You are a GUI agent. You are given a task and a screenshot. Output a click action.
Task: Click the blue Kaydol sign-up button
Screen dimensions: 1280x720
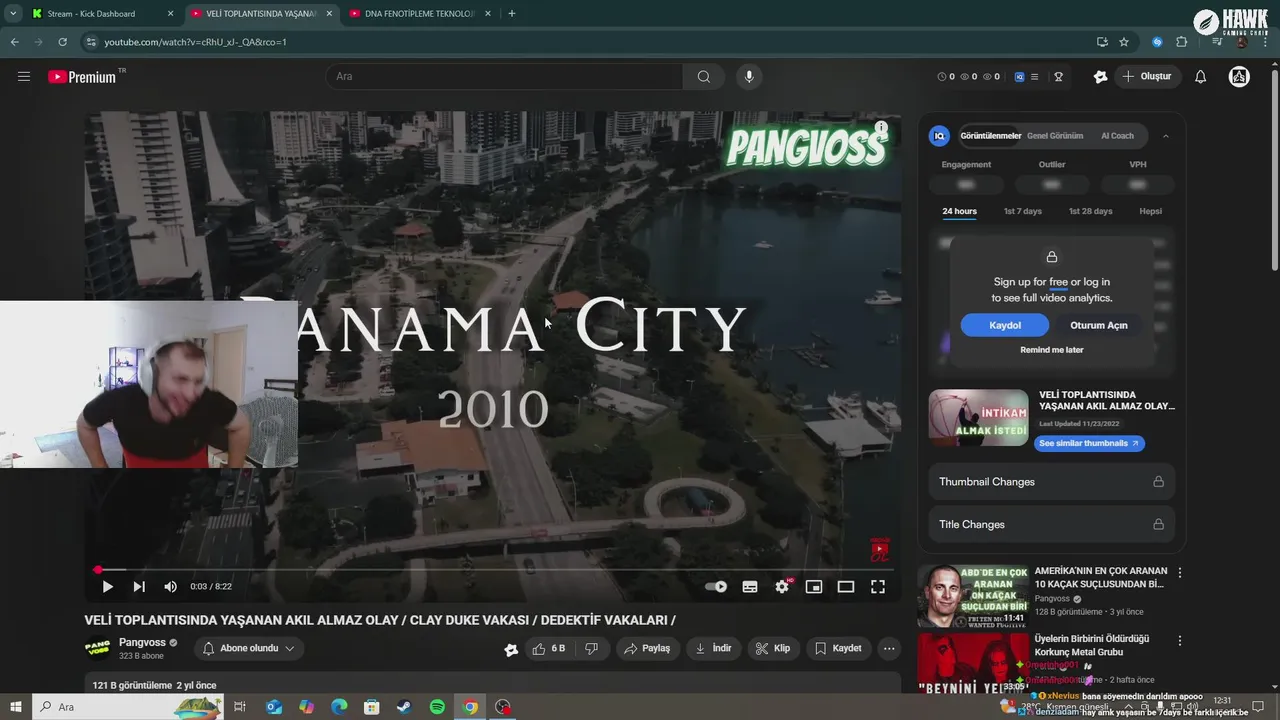pos(1005,325)
